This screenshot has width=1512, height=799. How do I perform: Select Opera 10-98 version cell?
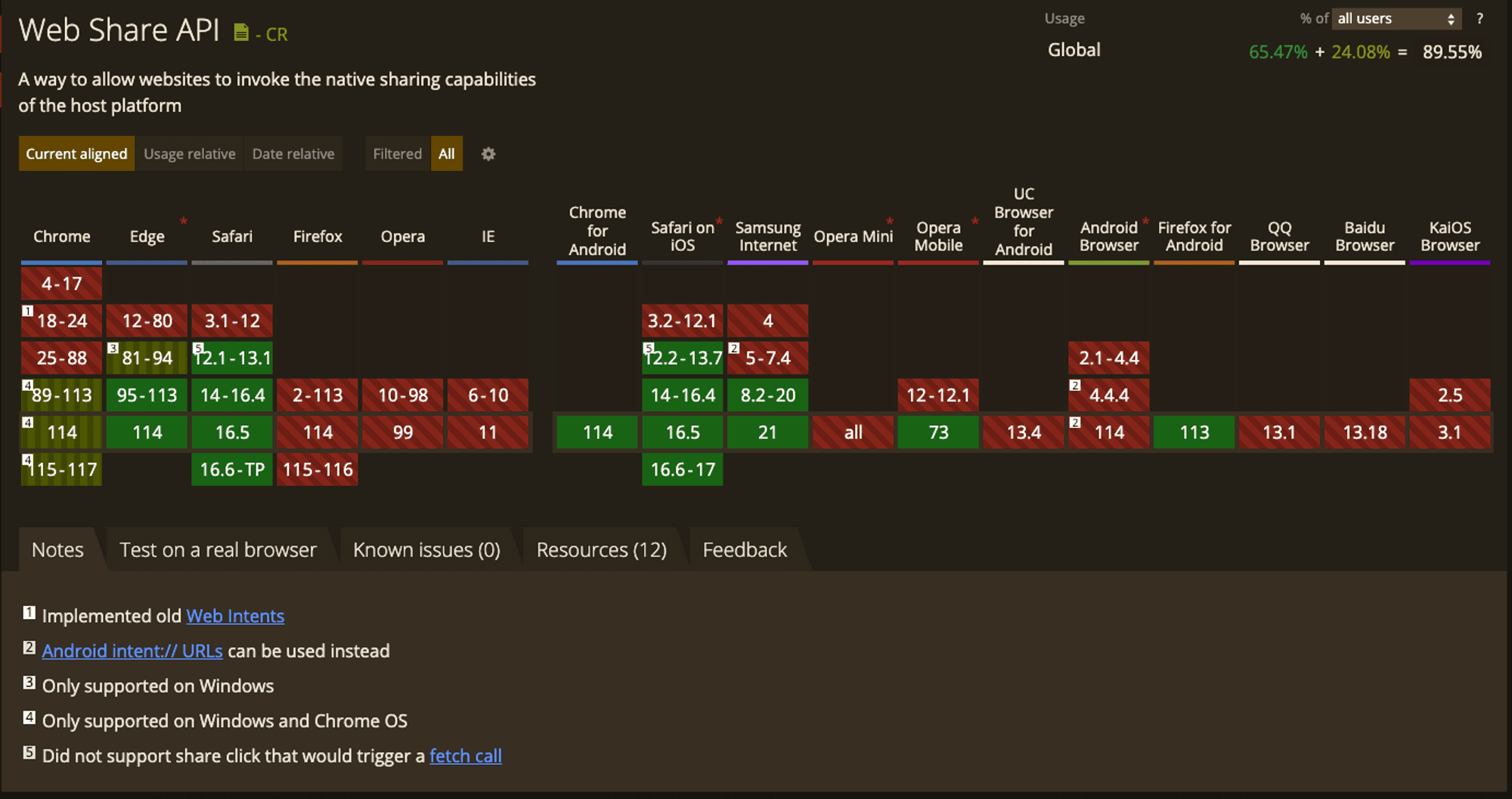403,395
